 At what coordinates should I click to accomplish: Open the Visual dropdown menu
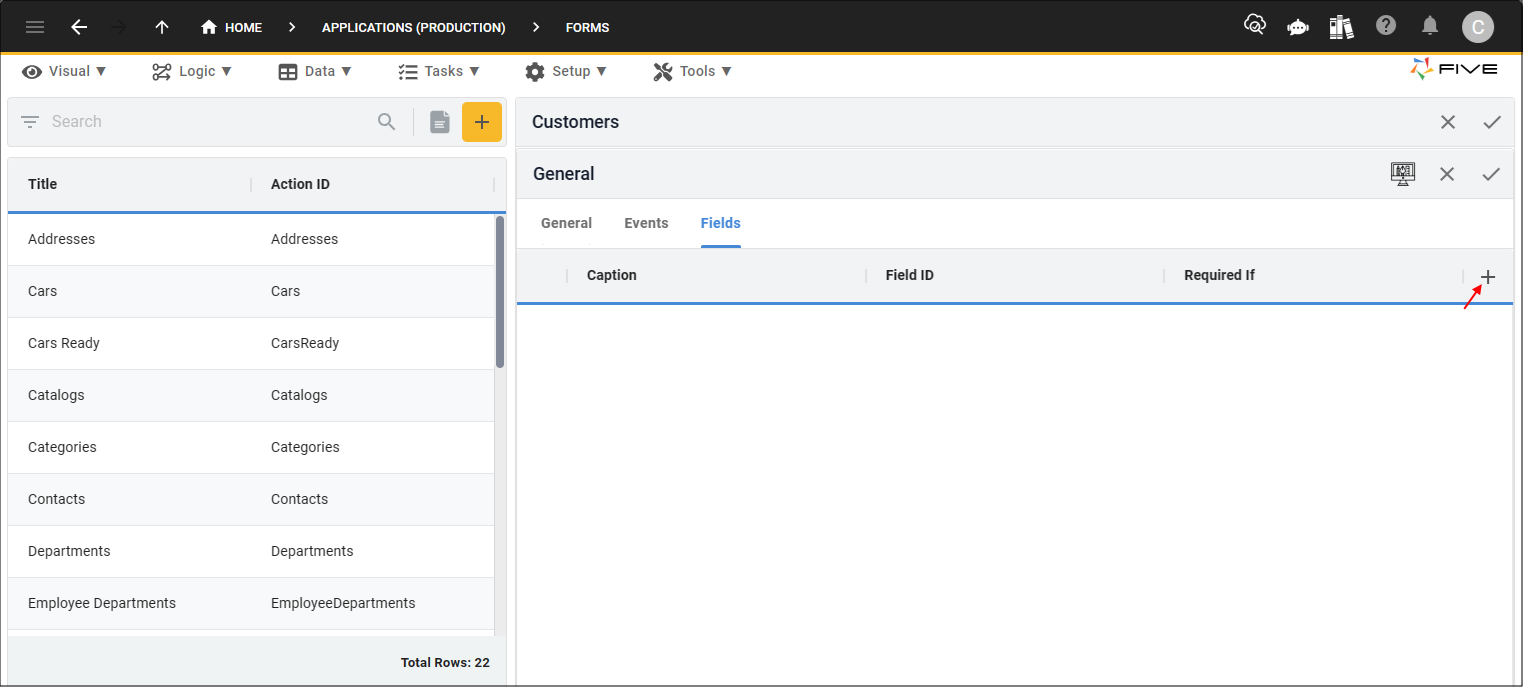pos(64,71)
